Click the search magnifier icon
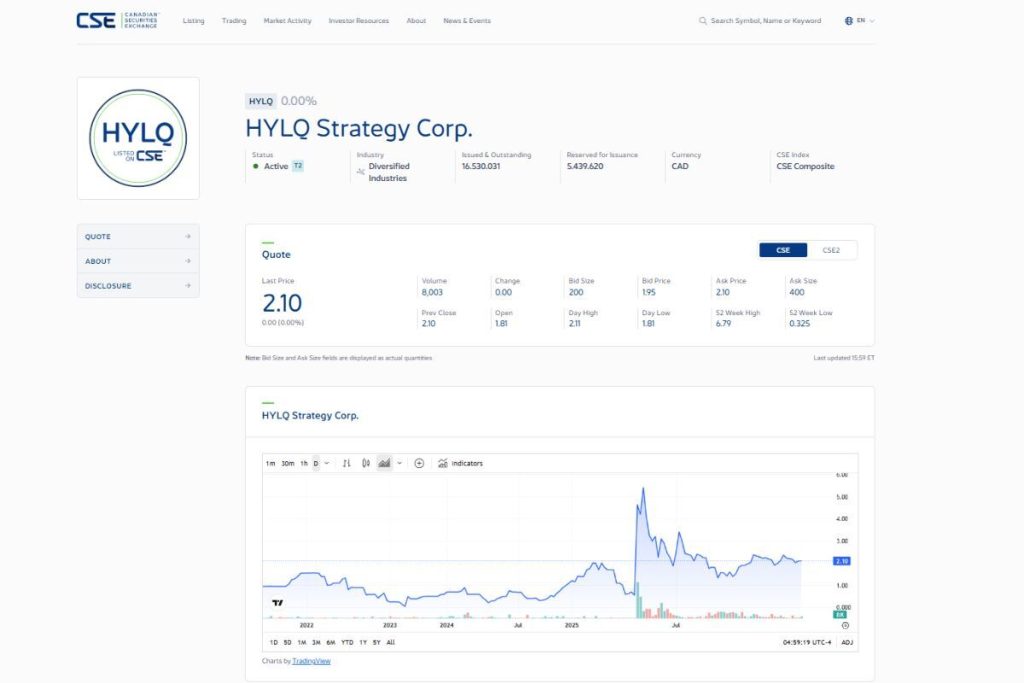Image resolution: width=1024 pixels, height=683 pixels. tap(703, 21)
